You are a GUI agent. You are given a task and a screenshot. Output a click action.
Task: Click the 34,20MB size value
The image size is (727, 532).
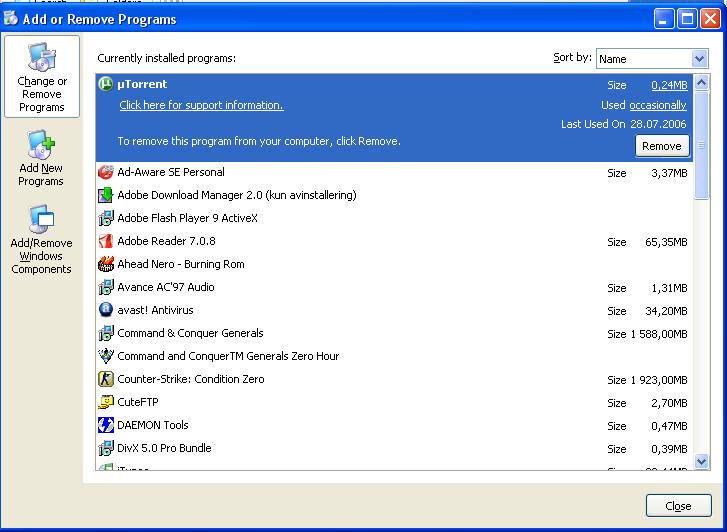pyautogui.click(x=666, y=311)
